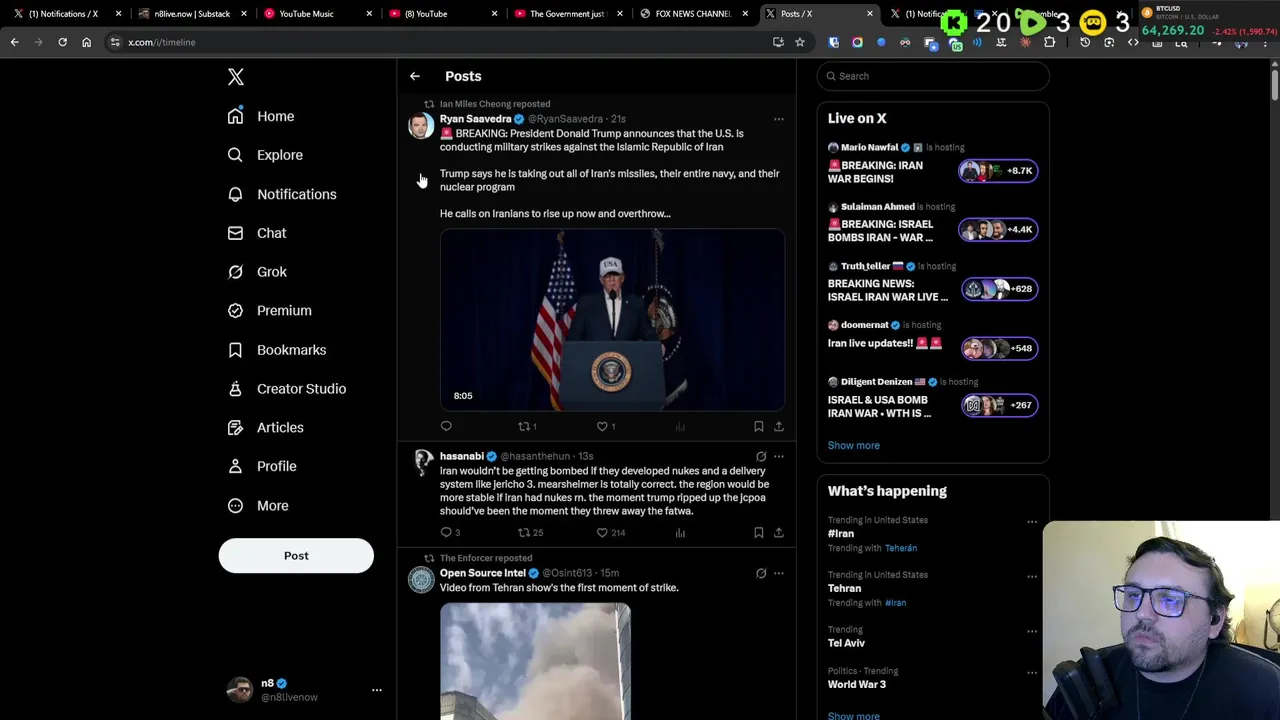Open more options on hasanabi post
The height and width of the screenshot is (720, 1280).
pyautogui.click(x=778, y=456)
